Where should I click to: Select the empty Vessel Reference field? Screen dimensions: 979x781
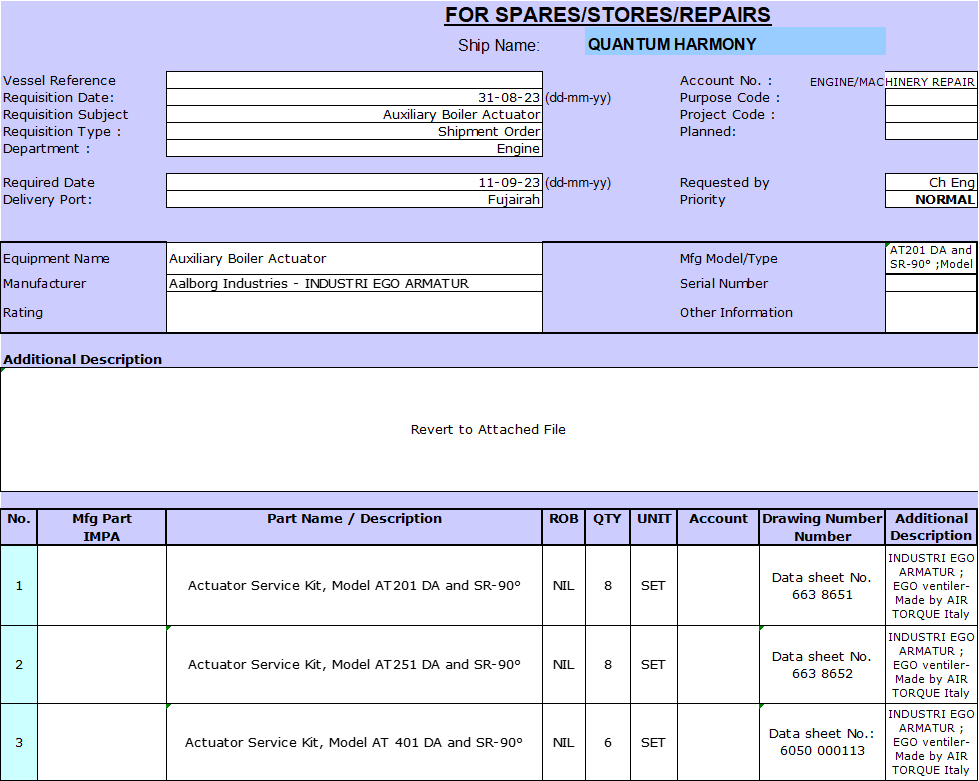[354, 80]
